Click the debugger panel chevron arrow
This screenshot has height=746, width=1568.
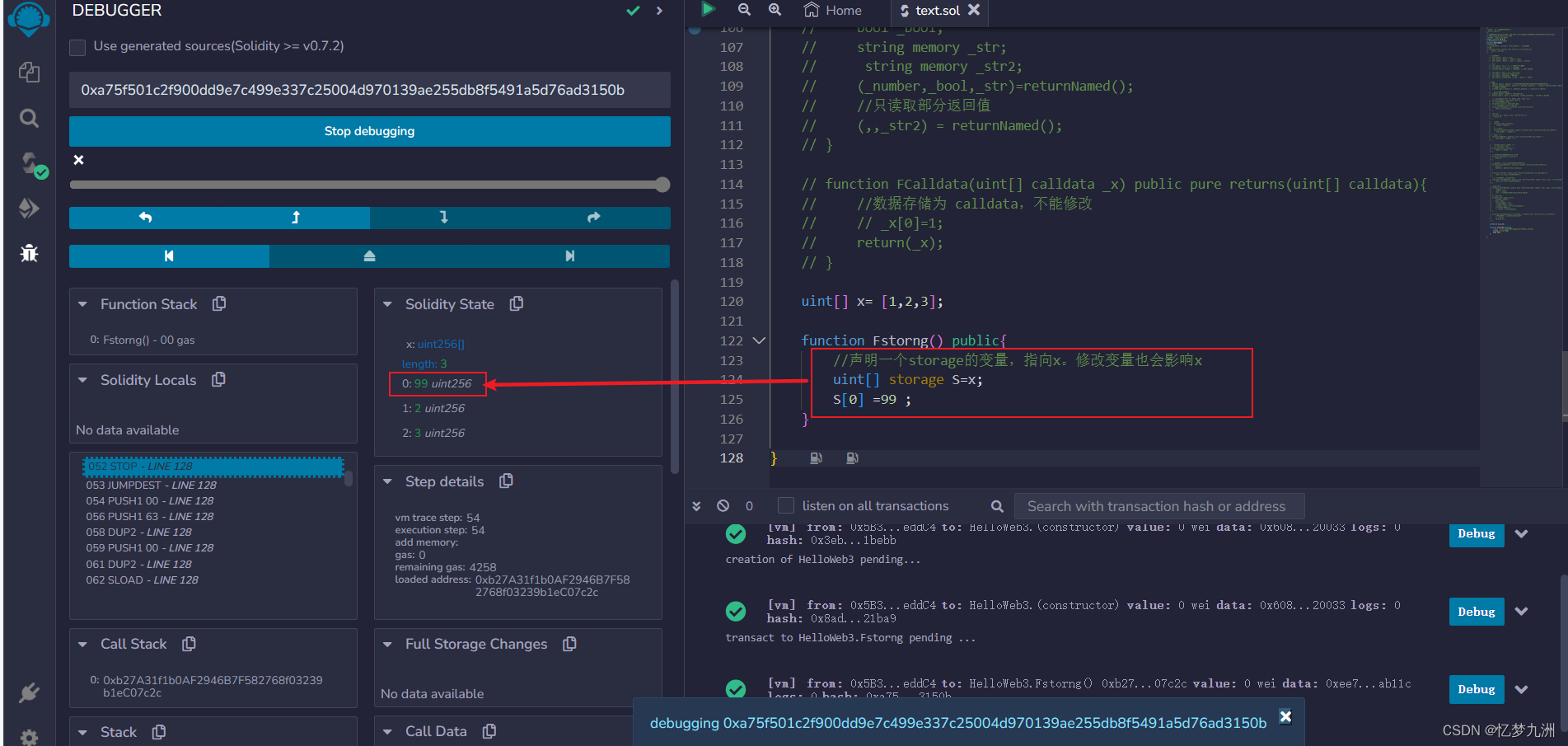pyautogui.click(x=659, y=11)
